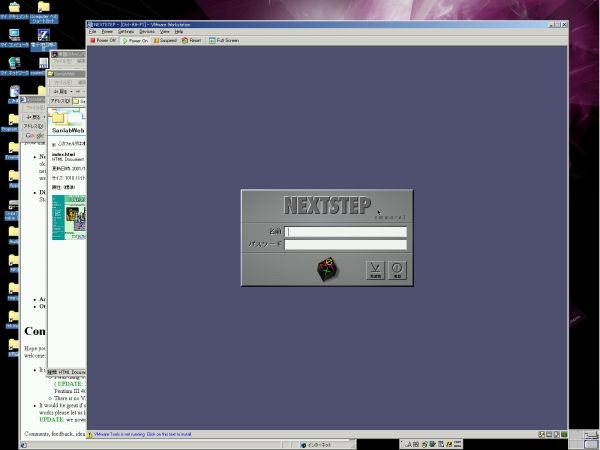Open the Power menu in VMware
The width and height of the screenshot is (600, 450).
[x=107, y=32]
